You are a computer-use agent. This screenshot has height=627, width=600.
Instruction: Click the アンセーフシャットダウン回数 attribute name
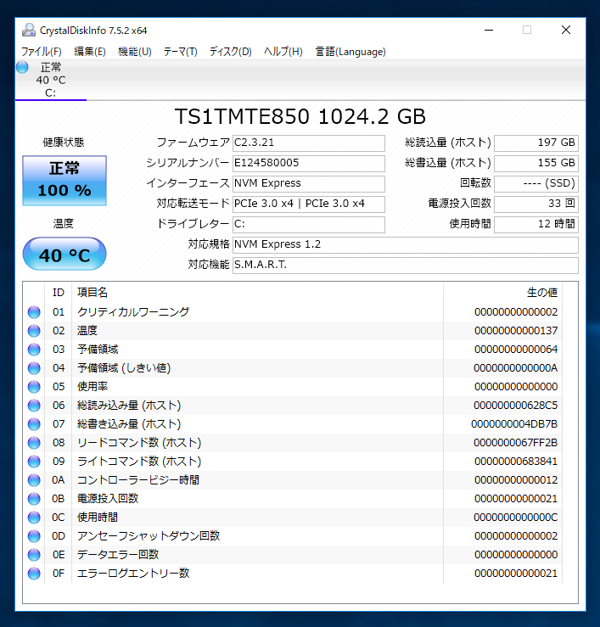click(148, 536)
